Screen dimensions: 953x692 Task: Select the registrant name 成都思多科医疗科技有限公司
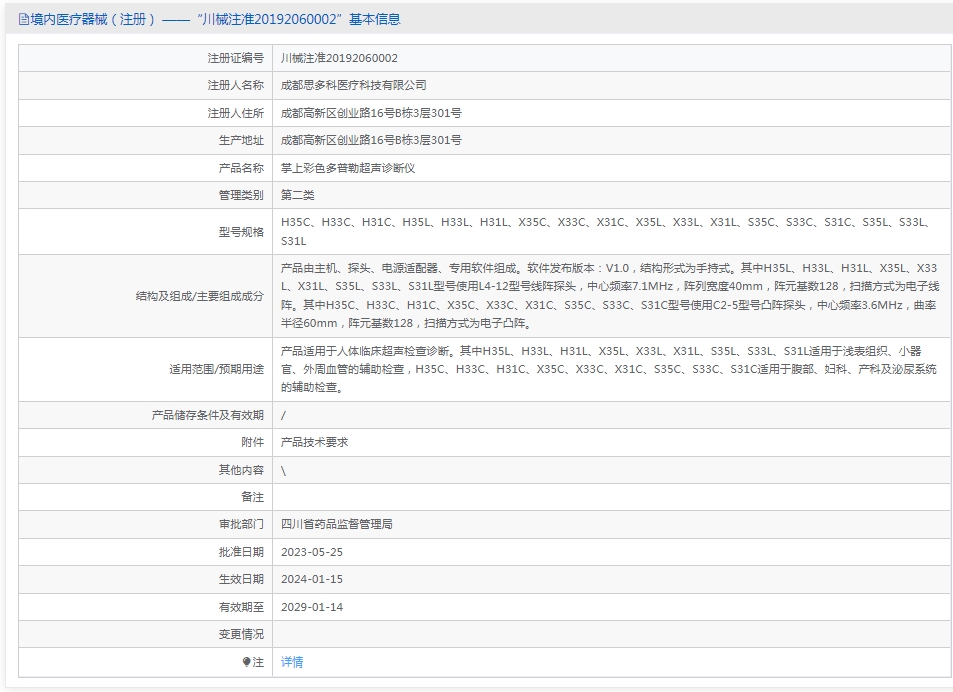(x=353, y=85)
